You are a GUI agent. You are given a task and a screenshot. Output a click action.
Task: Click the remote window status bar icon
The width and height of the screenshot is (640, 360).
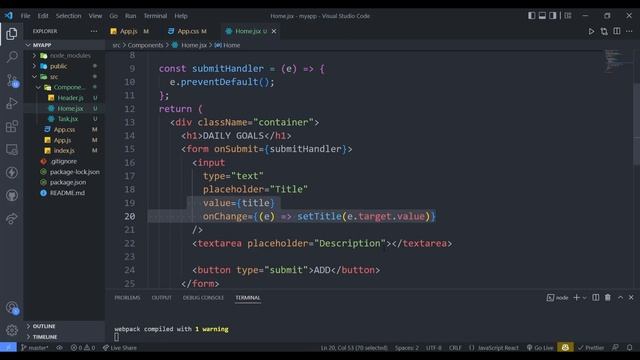[x=8, y=348]
